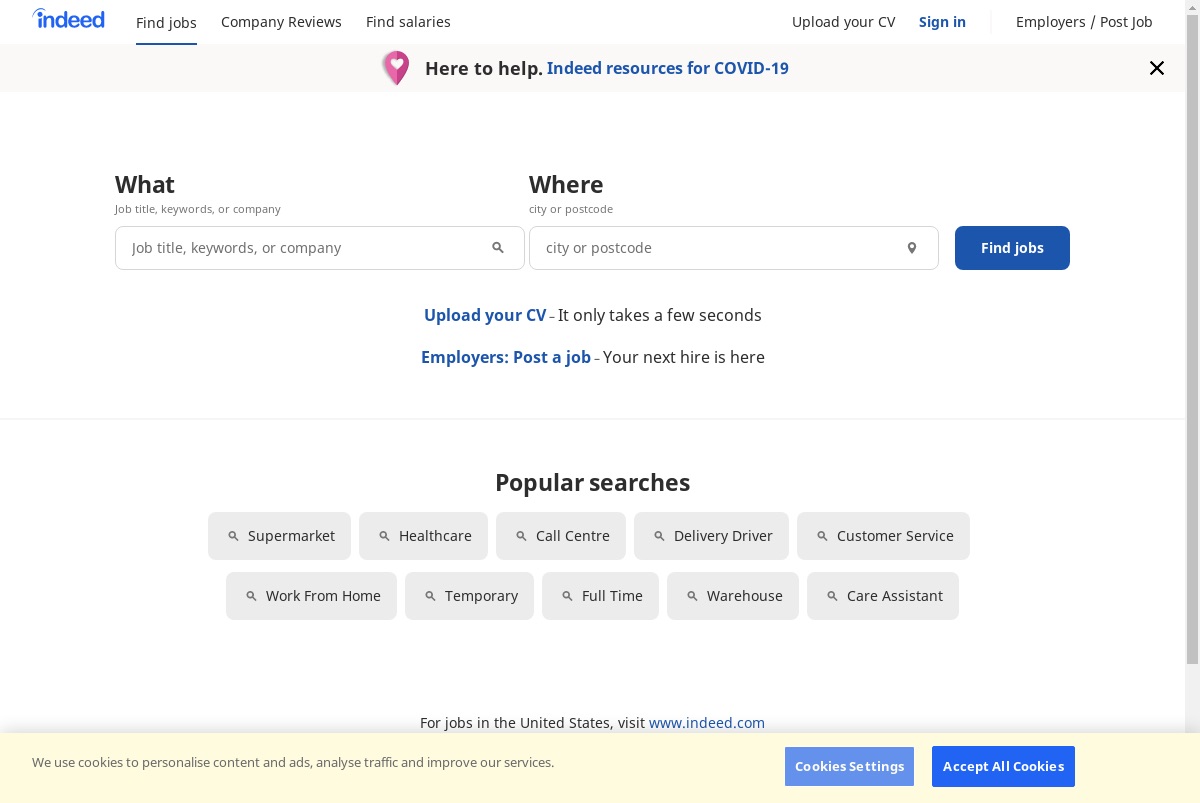The image size is (1200, 803).
Task: Select the Delivery Driver popular search
Action: pyautogui.click(x=711, y=536)
